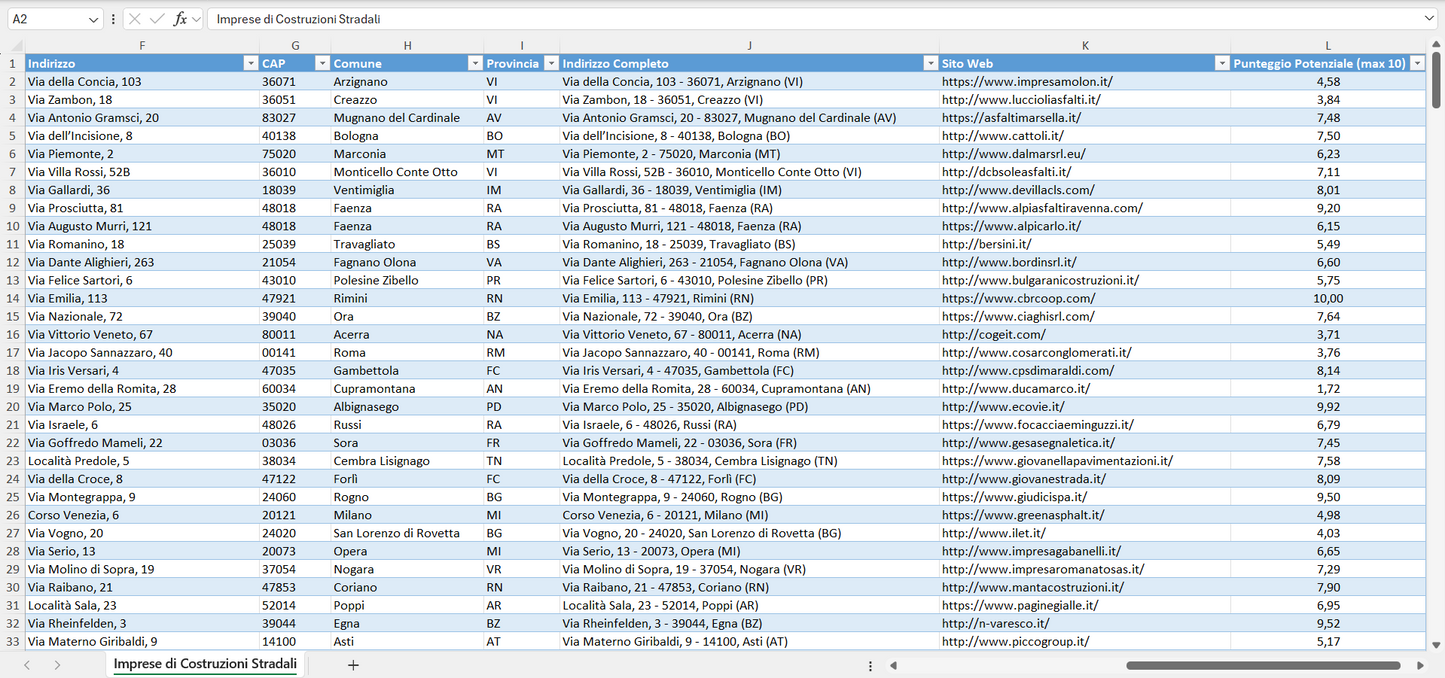
Task: Click the Enter checkmark icon in formula bar
Action: pyautogui.click(x=157, y=19)
